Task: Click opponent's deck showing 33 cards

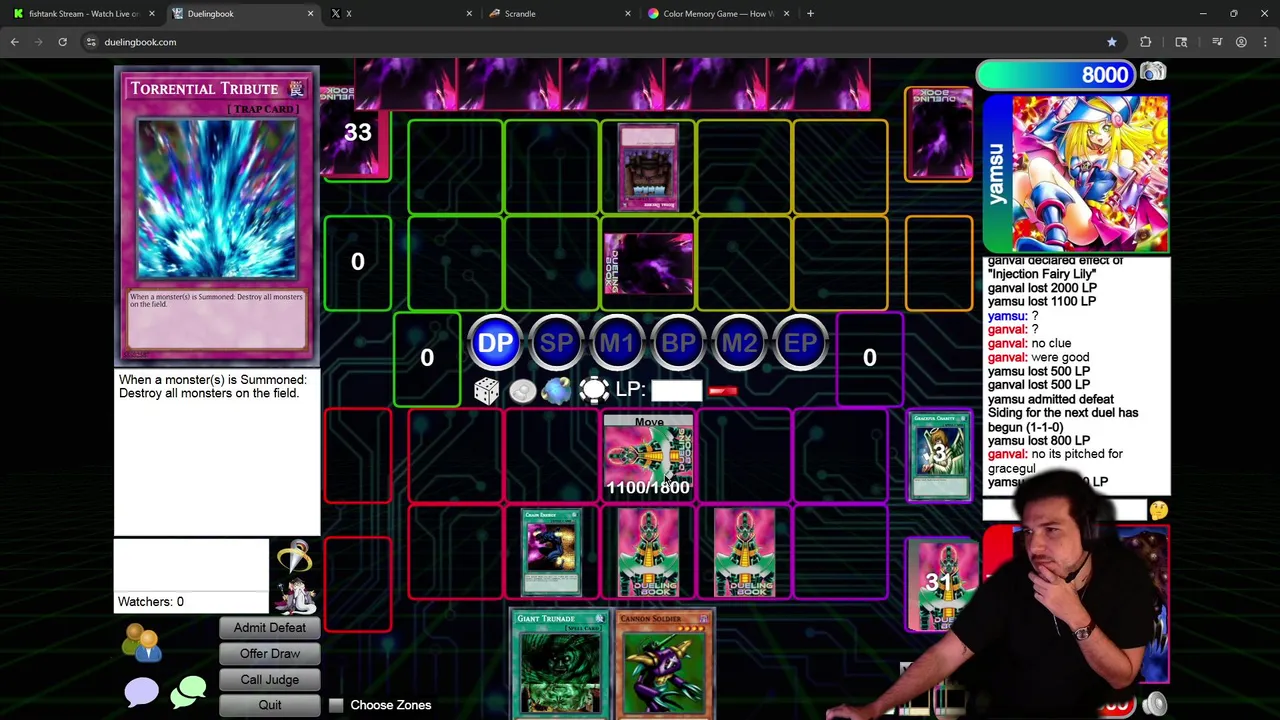Action: [357, 133]
